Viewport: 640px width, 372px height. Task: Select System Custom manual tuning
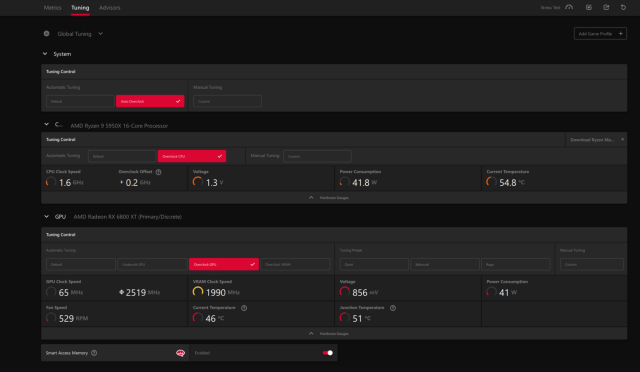point(227,101)
